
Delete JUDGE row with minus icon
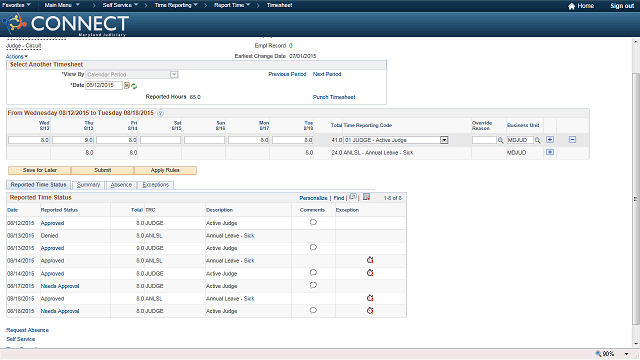click(572, 140)
